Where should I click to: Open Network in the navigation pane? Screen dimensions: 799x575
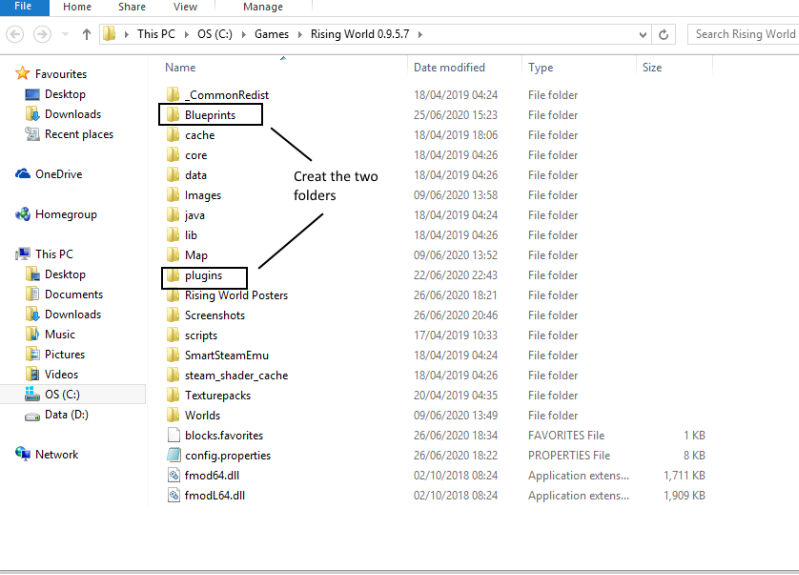click(56, 454)
